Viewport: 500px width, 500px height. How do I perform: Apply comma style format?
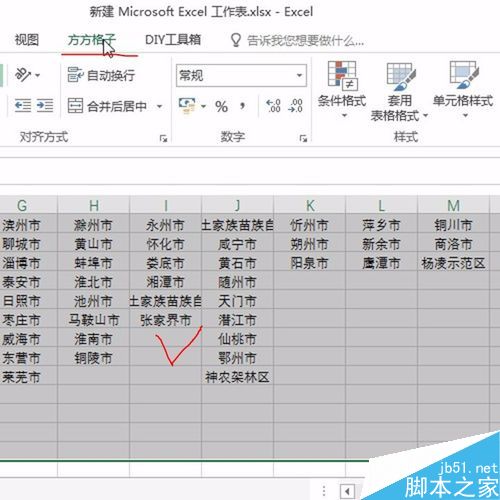click(x=243, y=106)
